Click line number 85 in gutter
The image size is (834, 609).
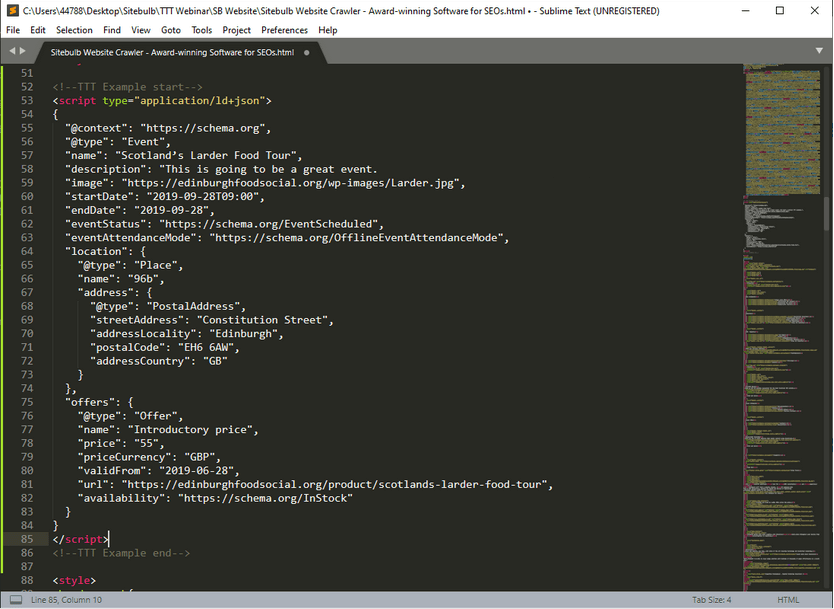pyautogui.click(x=27, y=539)
